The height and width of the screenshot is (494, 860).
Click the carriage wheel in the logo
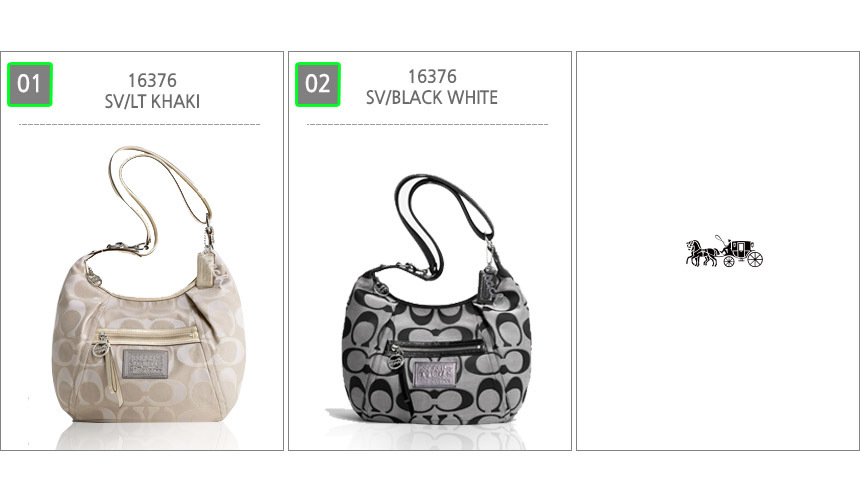pyautogui.click(x=755, y=259)
